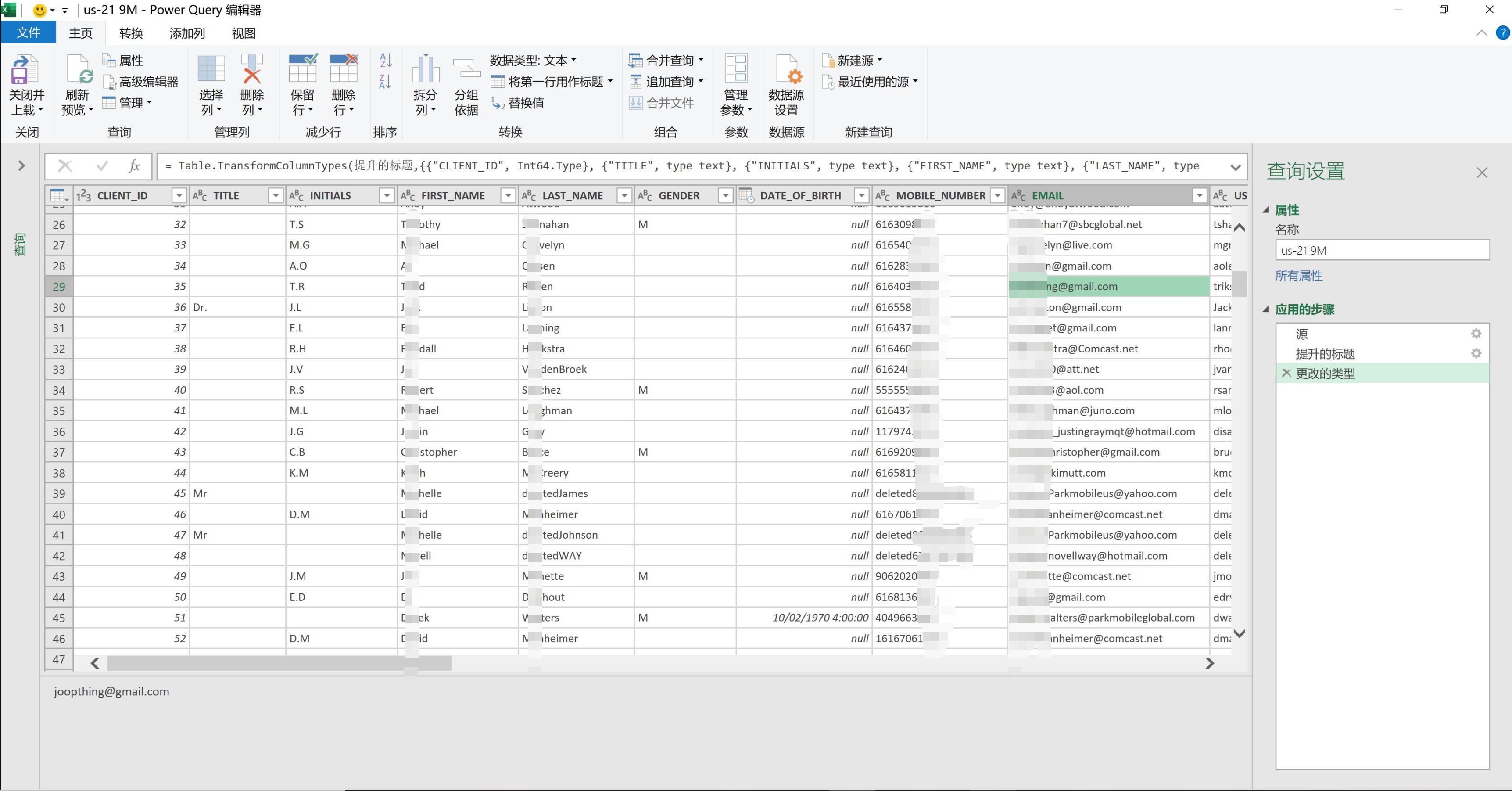Select the 源 applied step

tap(1382, 334)
